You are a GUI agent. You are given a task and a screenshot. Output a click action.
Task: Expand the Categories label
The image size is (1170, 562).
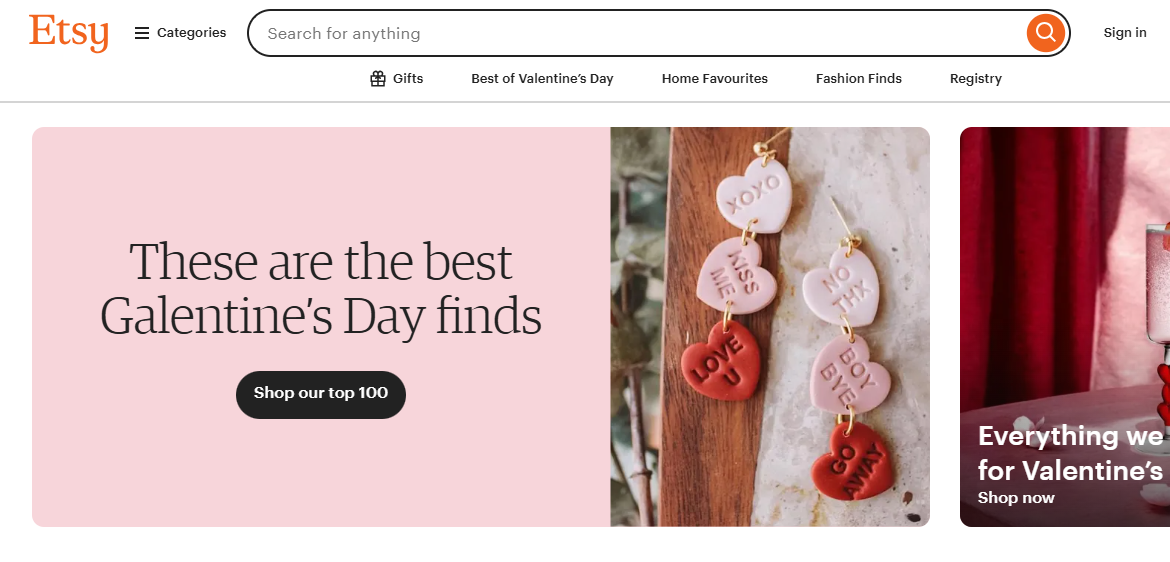coord(192,33)
